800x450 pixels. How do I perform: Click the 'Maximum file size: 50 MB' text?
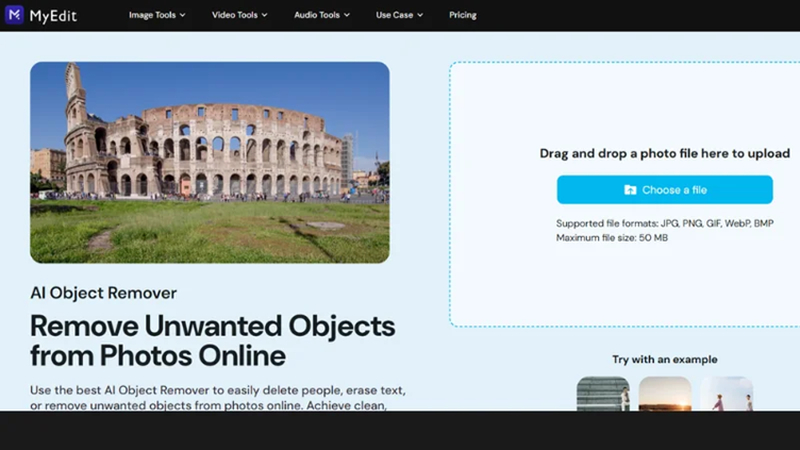click(x=612, y=238)
